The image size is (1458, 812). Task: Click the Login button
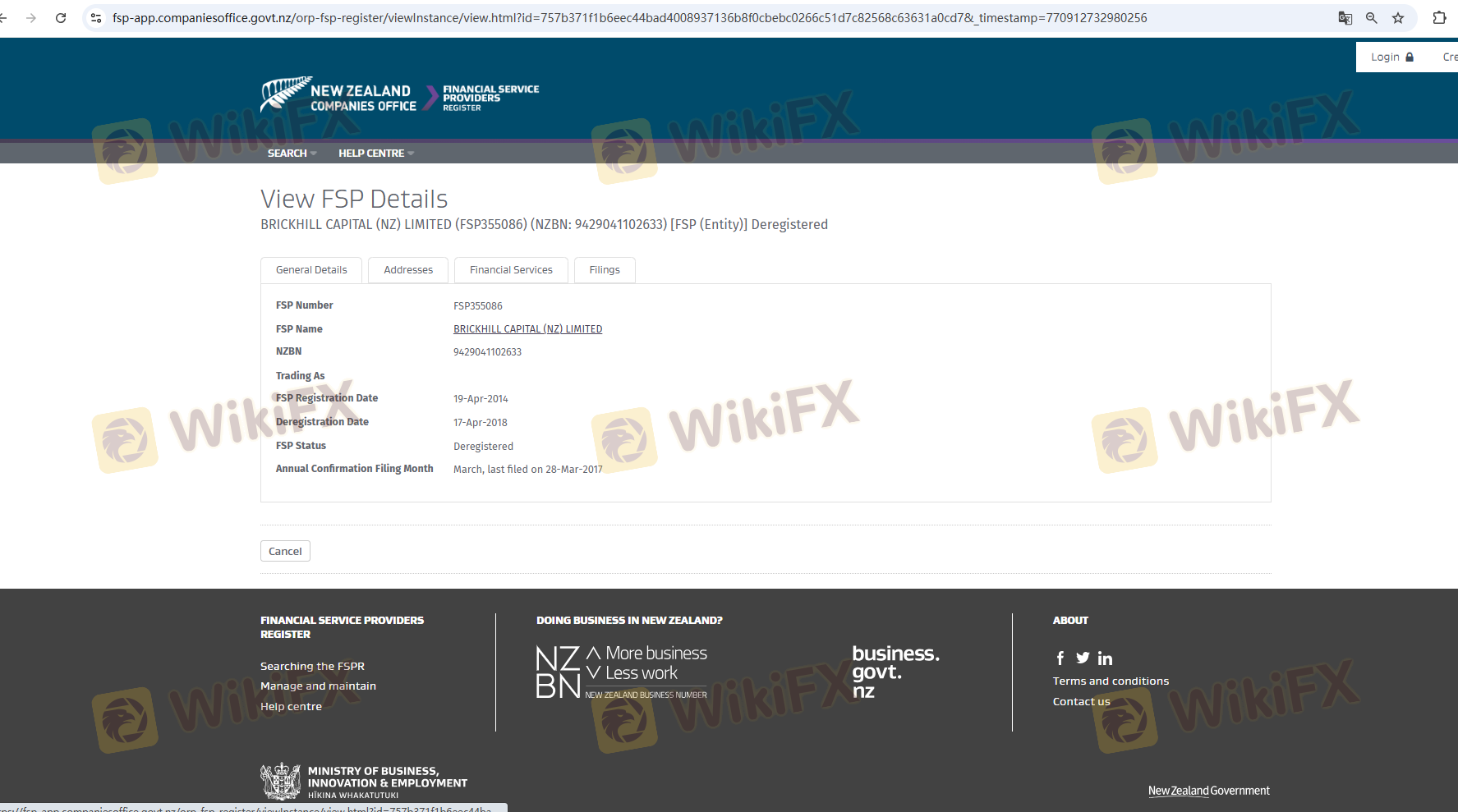(1391, 57)
